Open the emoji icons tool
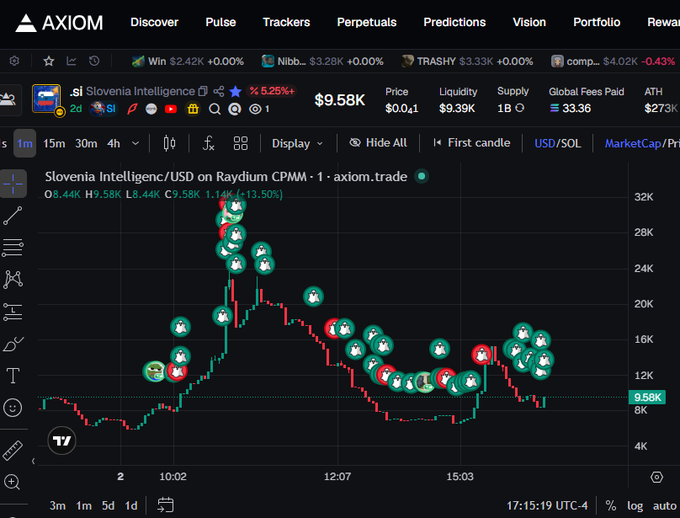The image size is (680, 518). click(13, 408)
